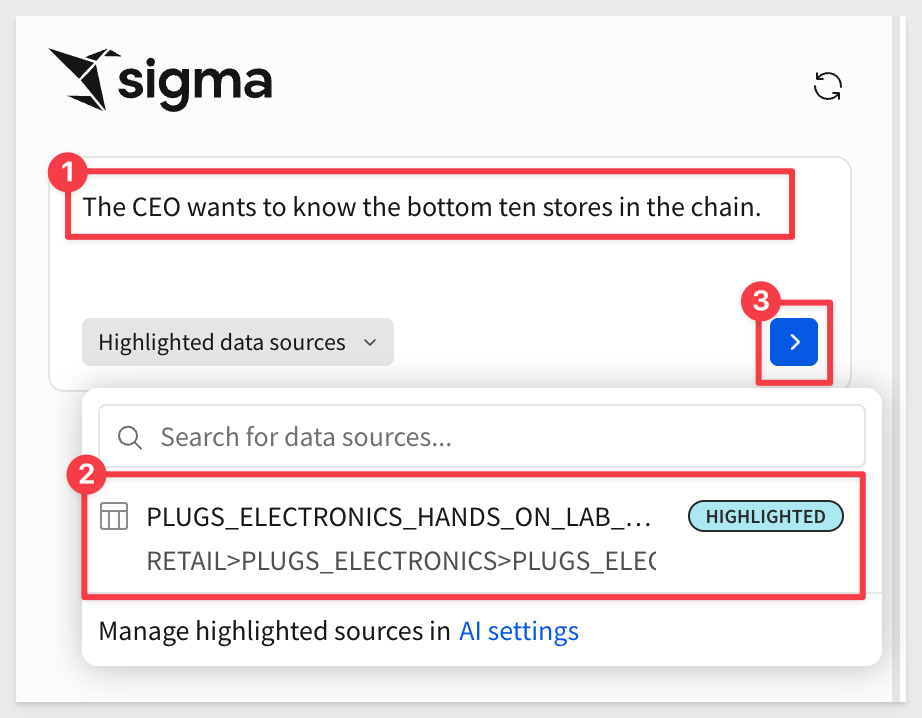The height and width of the screenshot is (718, 922).
Task: Open the AI settings link
Action: [519, 631]
